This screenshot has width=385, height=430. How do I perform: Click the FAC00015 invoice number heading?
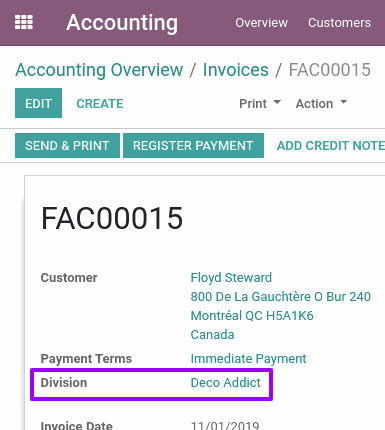tap(112, 218)
